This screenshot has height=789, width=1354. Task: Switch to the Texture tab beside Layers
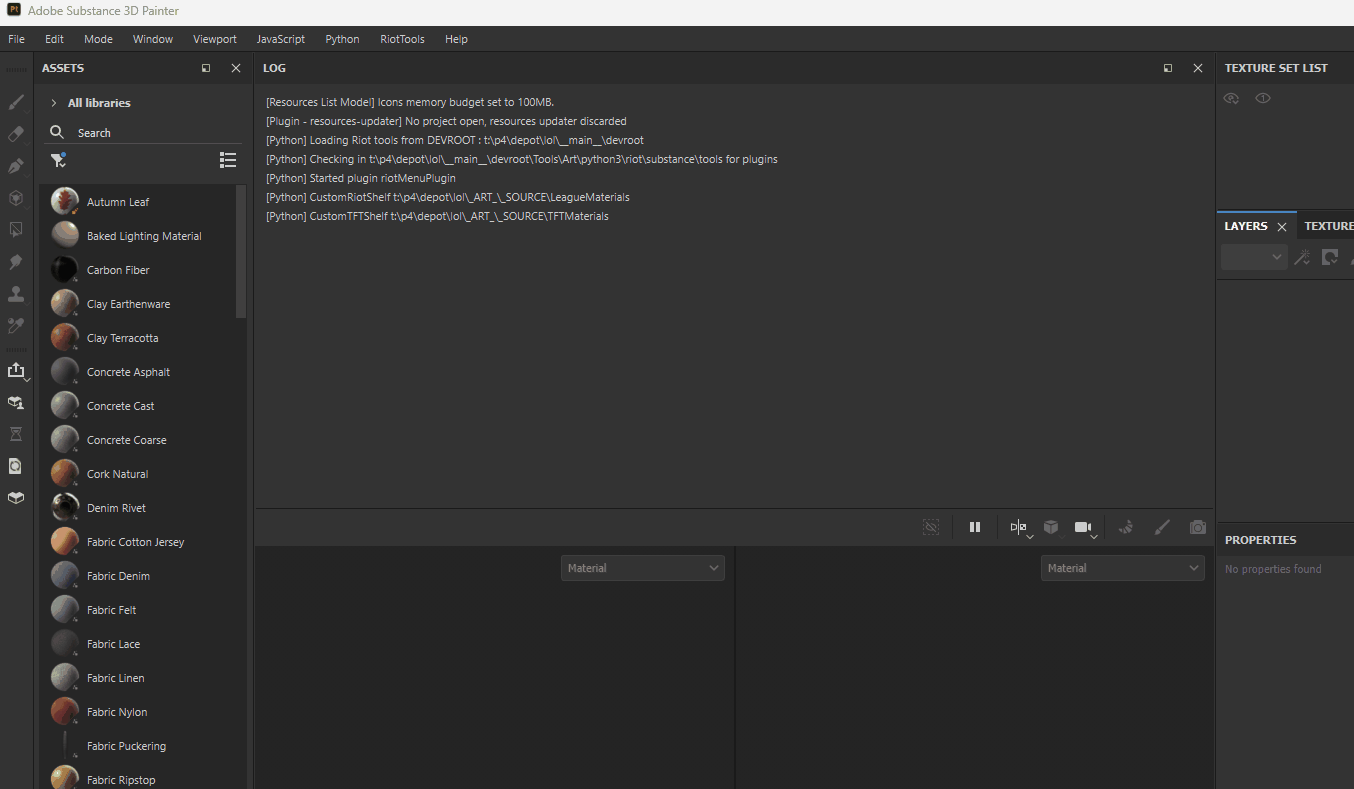click(1328, 226)
